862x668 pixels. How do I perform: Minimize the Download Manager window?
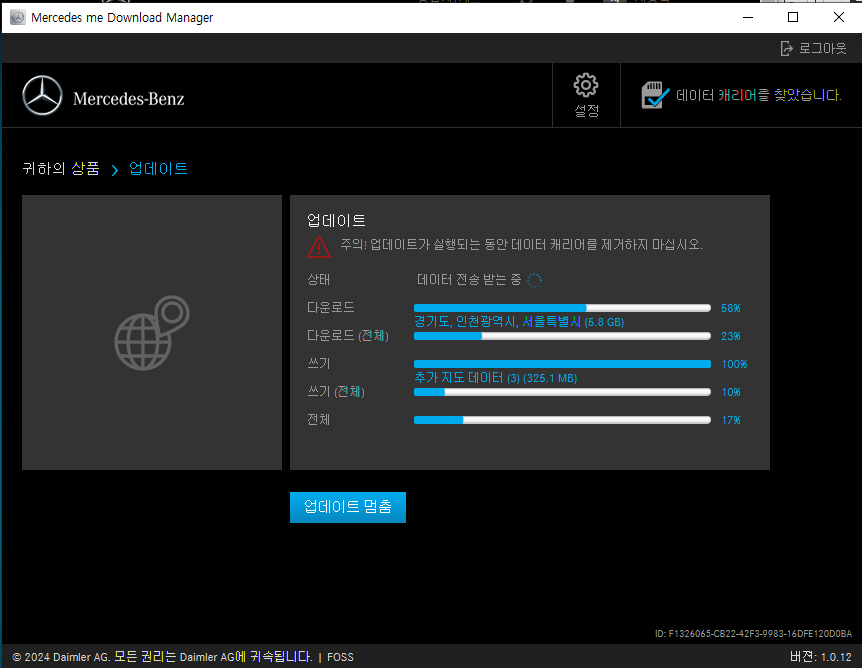748,18
